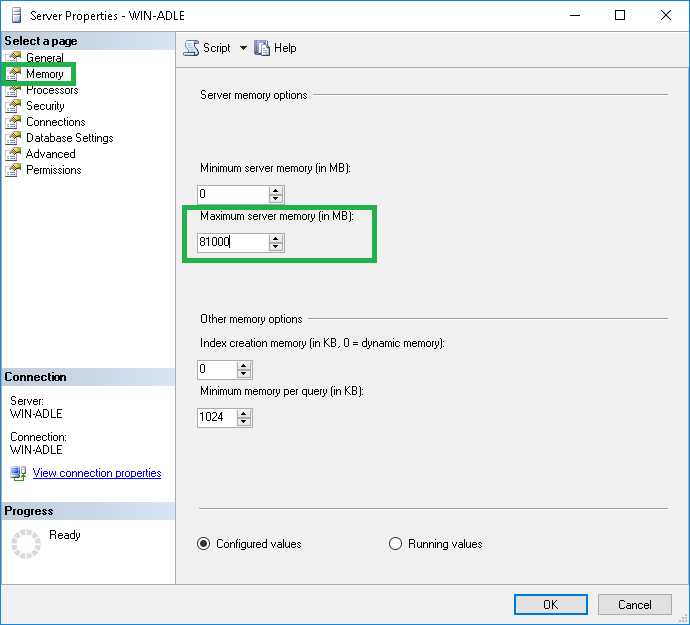Click the Minimum server memory input field
Screen dimensions: 690x625
[x=233, y=194]
